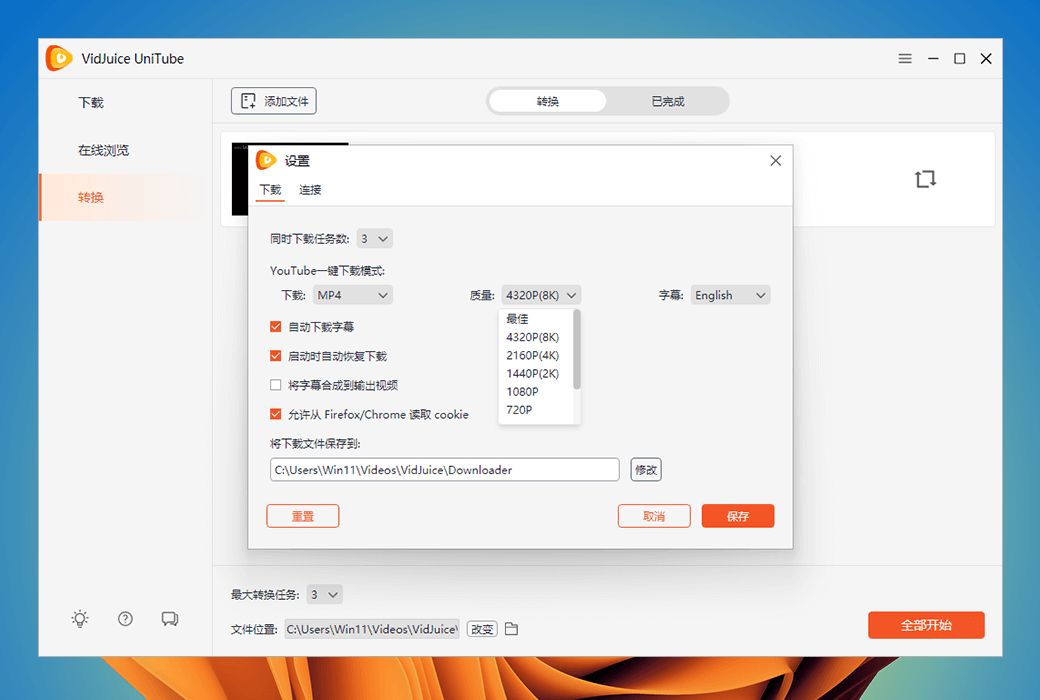
Task: Open the help question mark icon
Action: coord(125,618)
